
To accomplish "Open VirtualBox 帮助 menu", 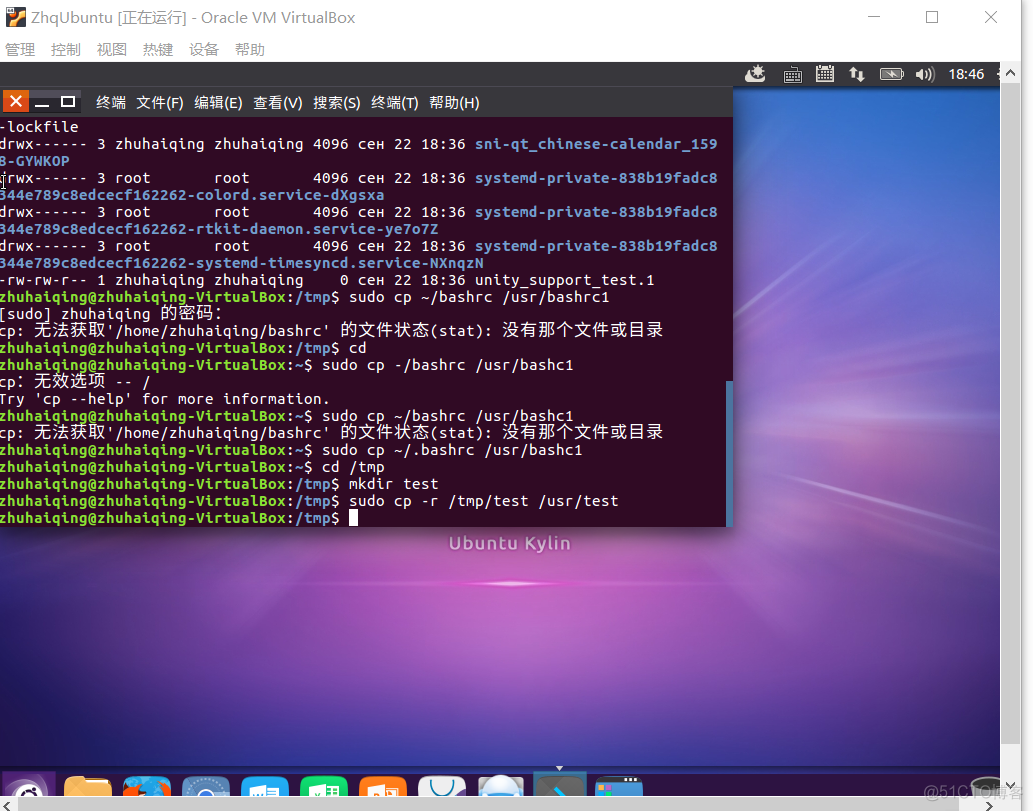I will tap(250, 49).
